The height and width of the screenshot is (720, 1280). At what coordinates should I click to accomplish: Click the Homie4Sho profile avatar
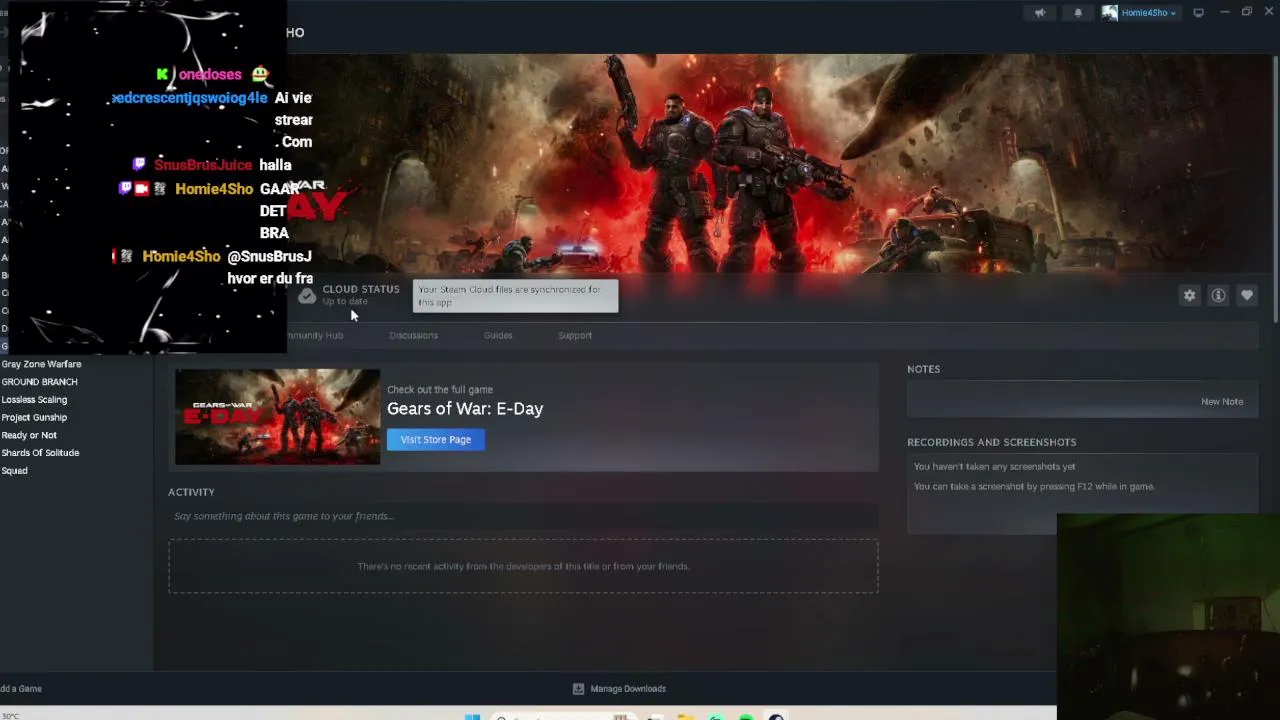coord(1110,13)
